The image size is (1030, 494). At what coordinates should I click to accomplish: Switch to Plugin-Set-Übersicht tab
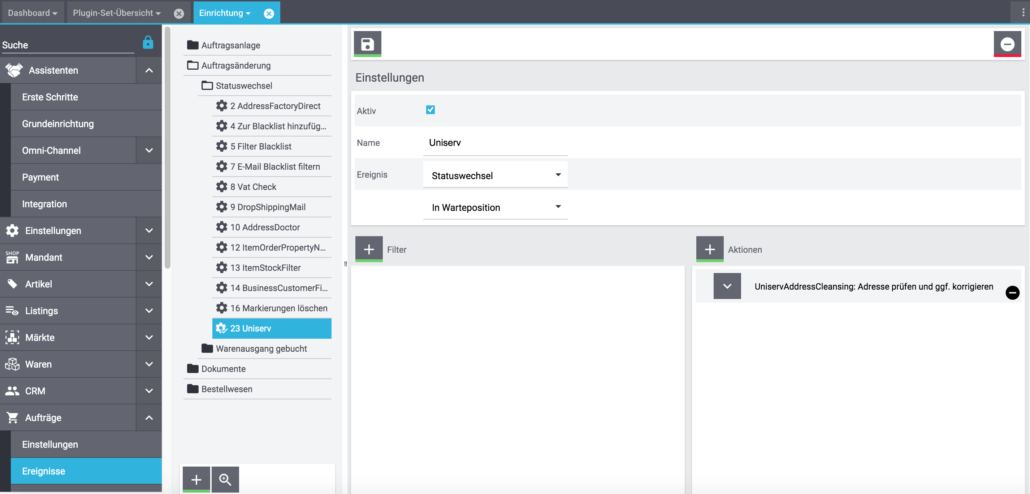coord(117,13)
